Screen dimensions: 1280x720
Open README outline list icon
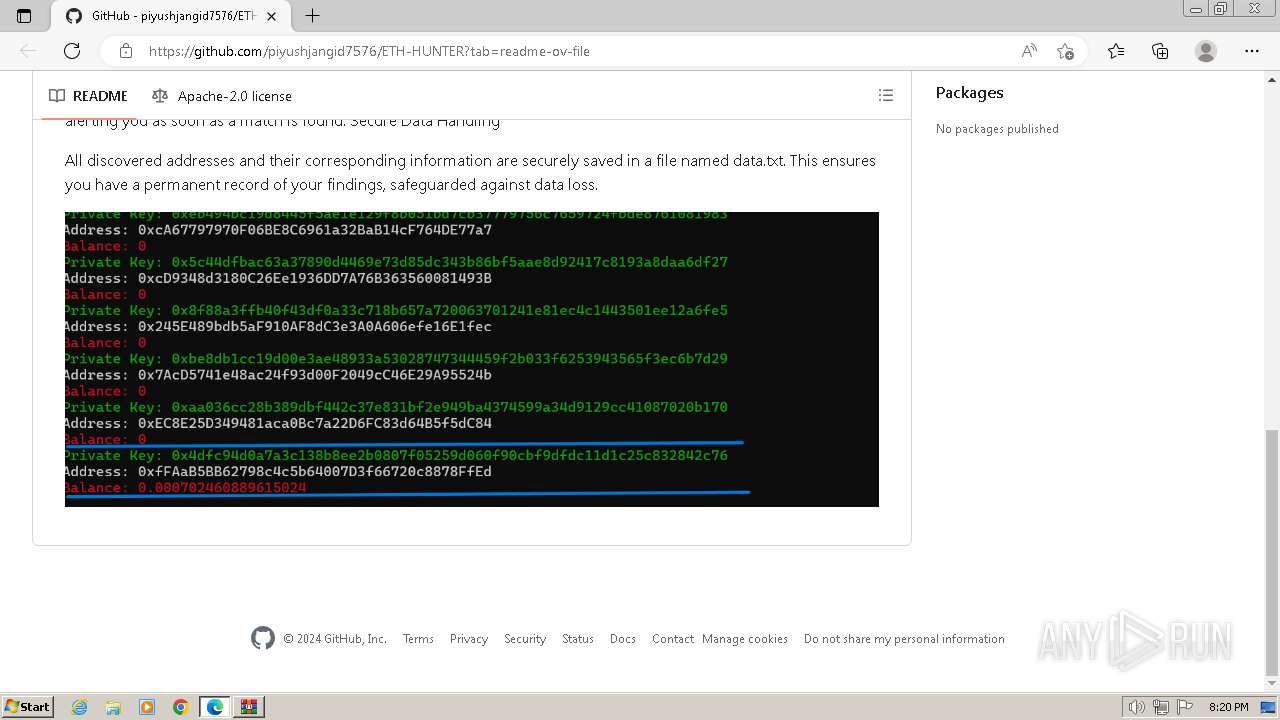point(885,96)
